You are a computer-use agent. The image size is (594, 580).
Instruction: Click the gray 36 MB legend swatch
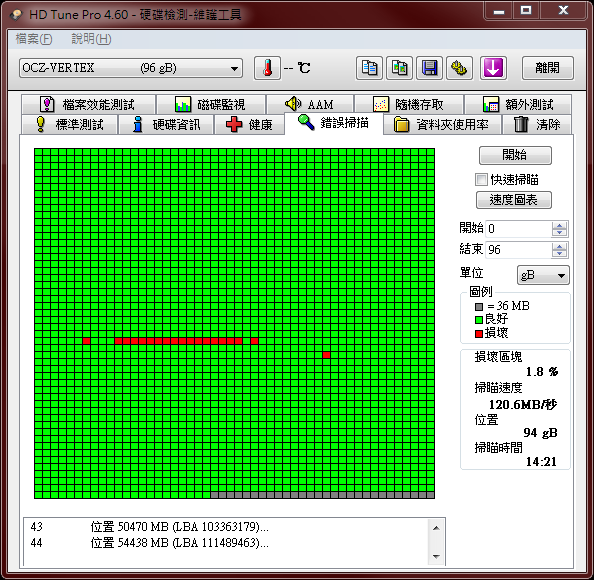coord(479,306)
